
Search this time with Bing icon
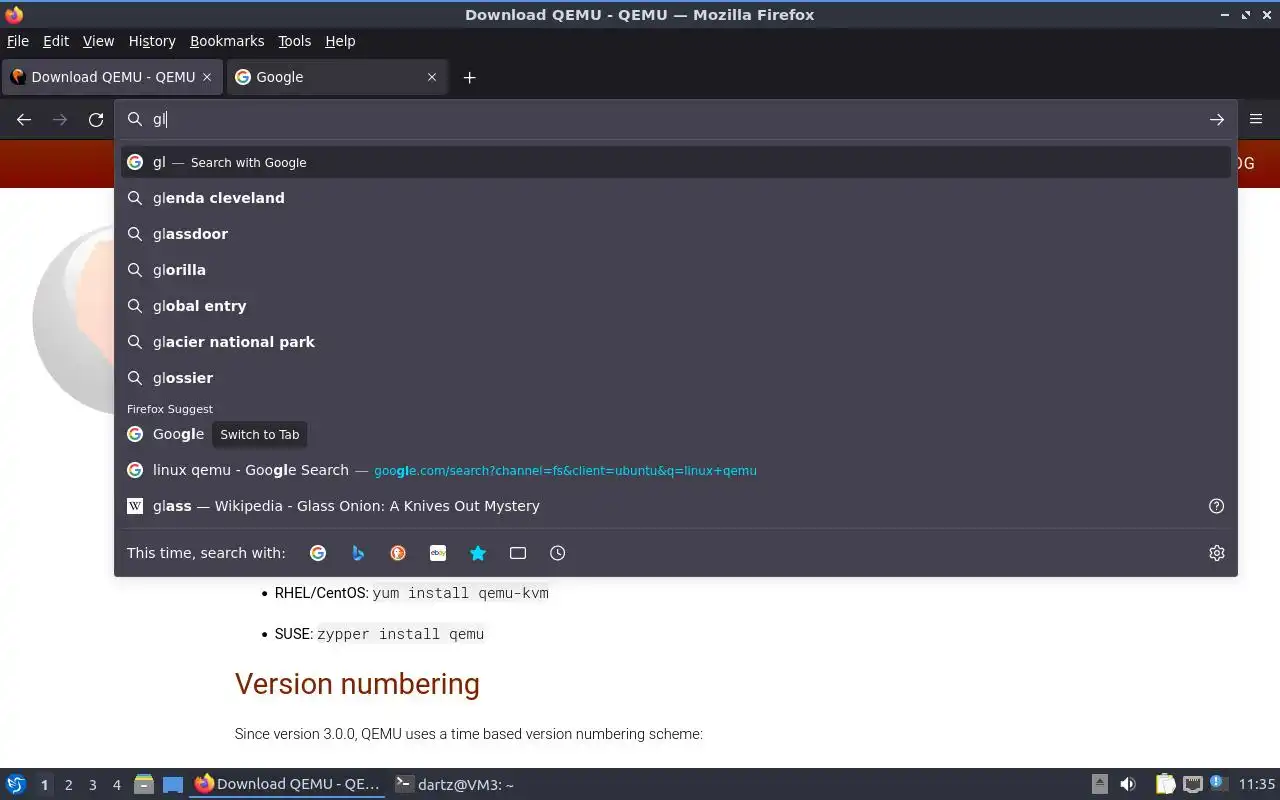pyautogui.click(x=358, y=553)
